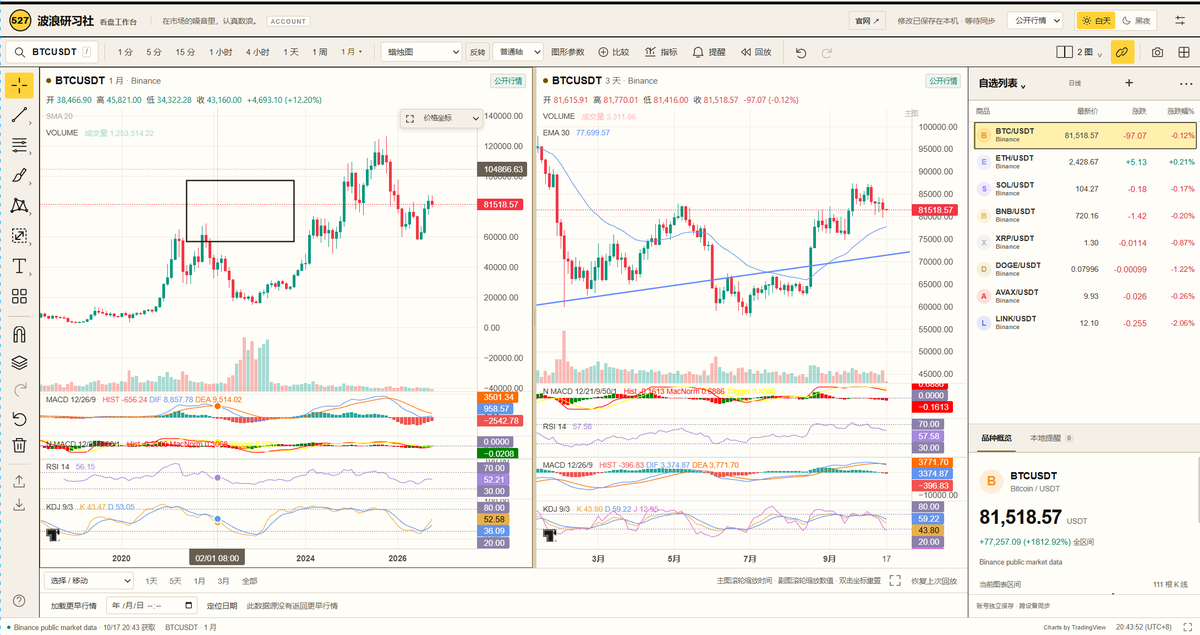Click the 比较 compare button
This screenshot has height=635, width=1200.
tap(614, 52)
